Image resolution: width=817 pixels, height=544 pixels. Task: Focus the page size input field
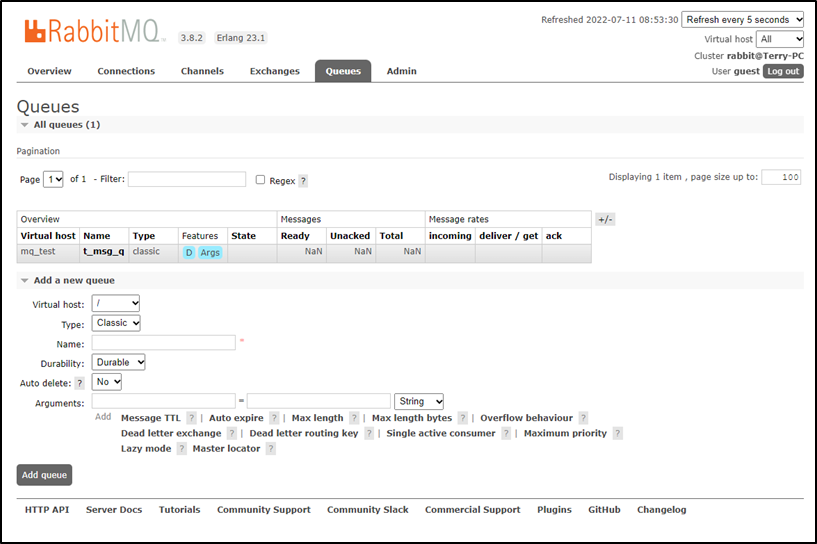[x=781, y=177]
